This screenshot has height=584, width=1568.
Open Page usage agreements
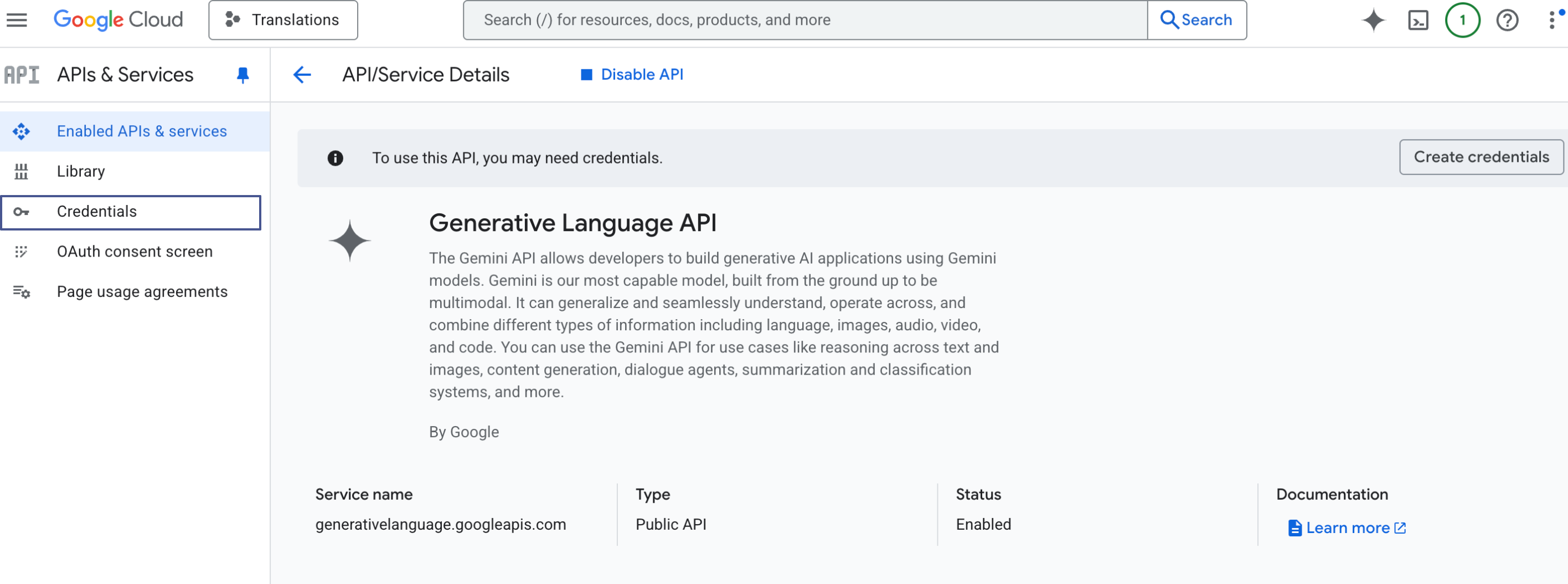142,293
